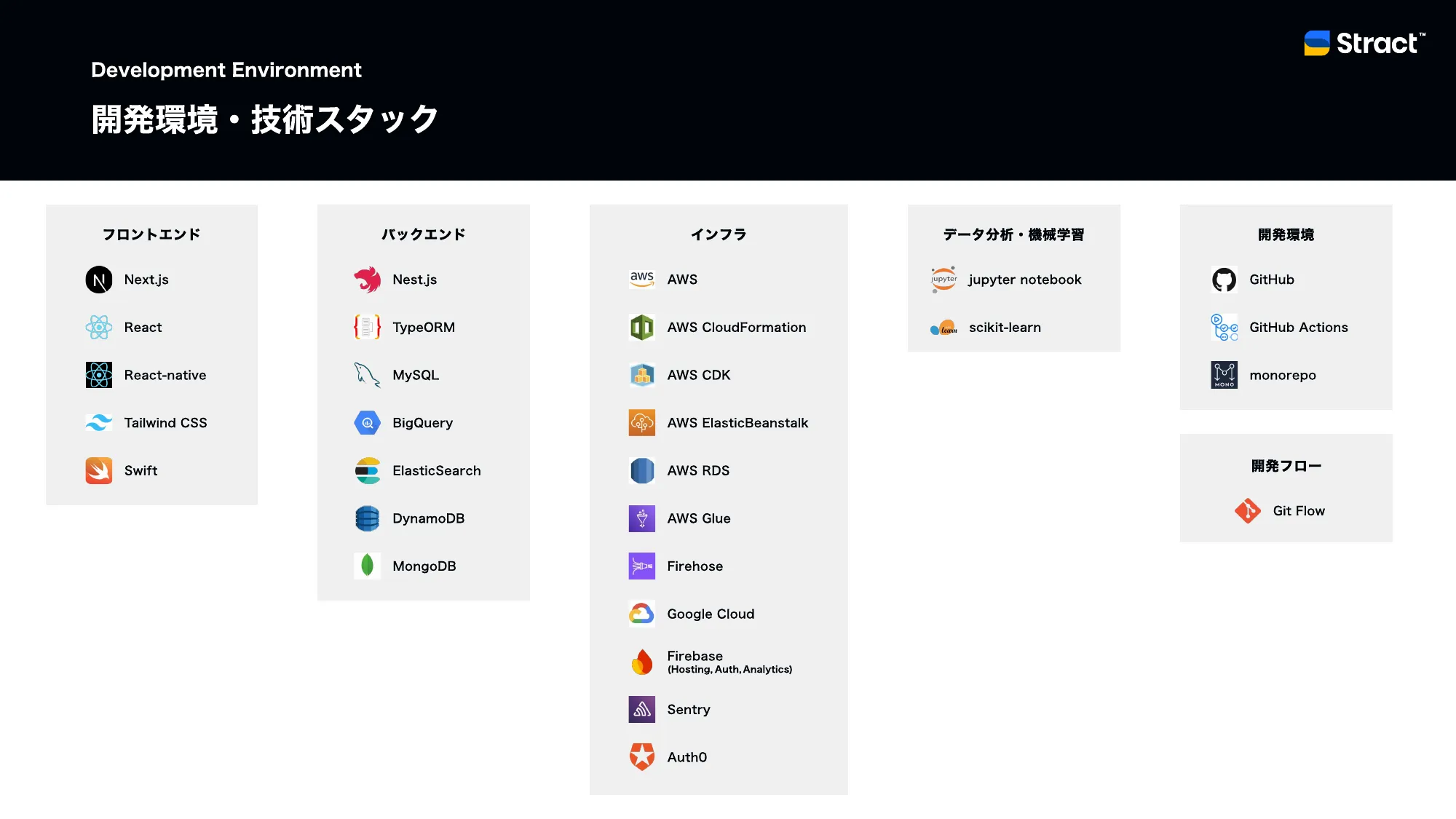
Task: Click the Next.js logo icon
Action: point(99,280)
